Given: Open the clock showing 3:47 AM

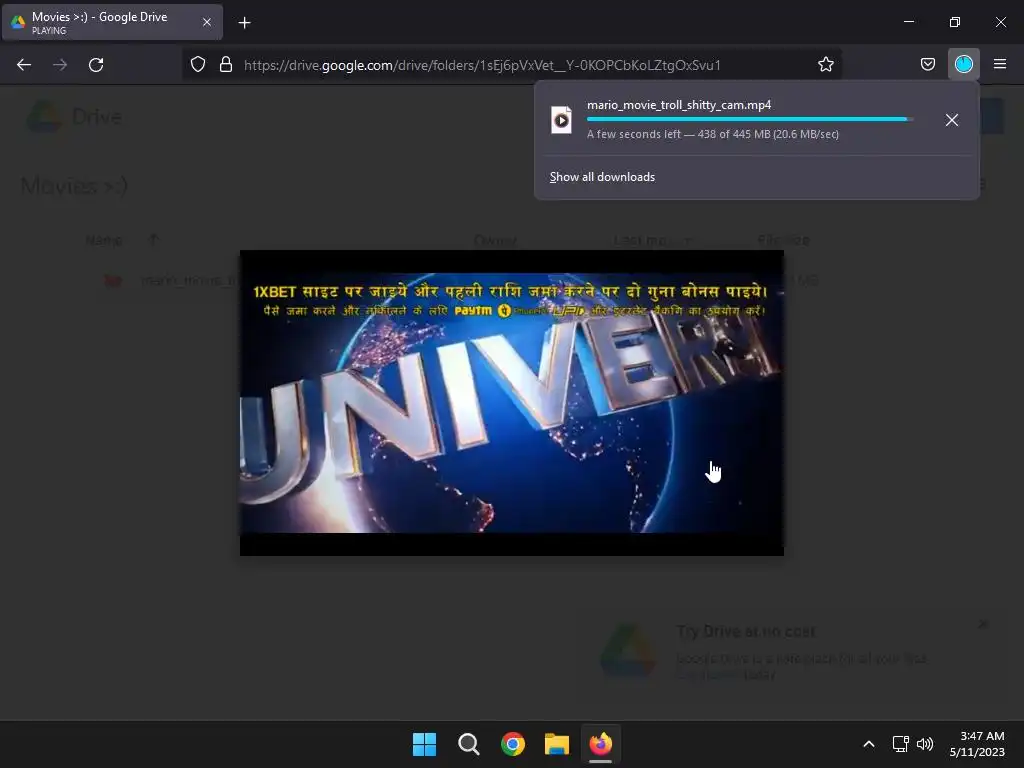Looking at the screenshot, I should point(977,744).
